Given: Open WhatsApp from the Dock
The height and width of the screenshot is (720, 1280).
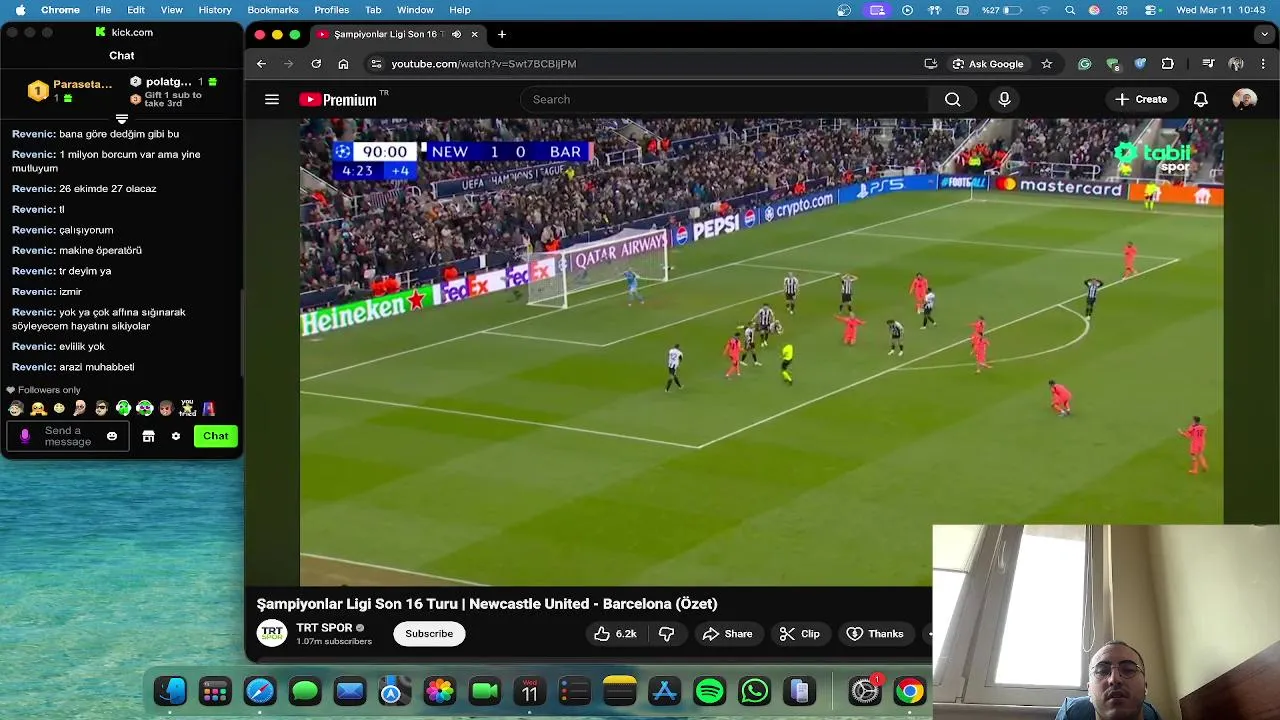Looking at the screenshot, I should click(x=754, y=691).
